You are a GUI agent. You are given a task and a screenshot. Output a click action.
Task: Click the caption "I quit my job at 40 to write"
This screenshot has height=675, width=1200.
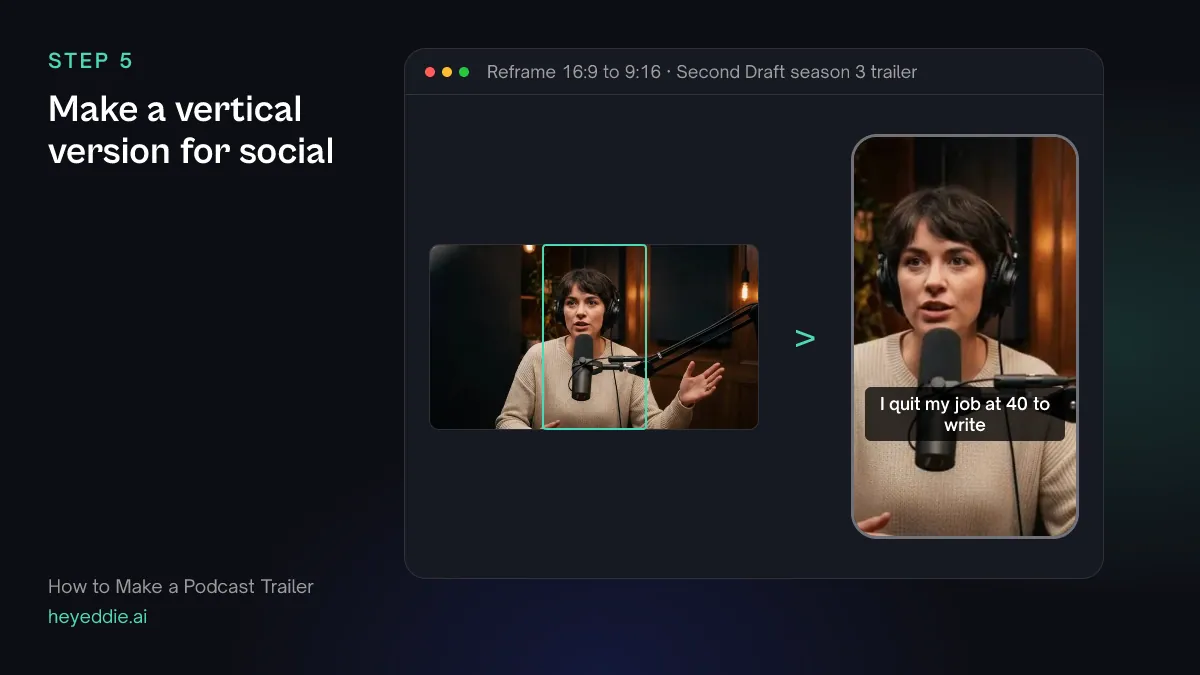(965, 414)
